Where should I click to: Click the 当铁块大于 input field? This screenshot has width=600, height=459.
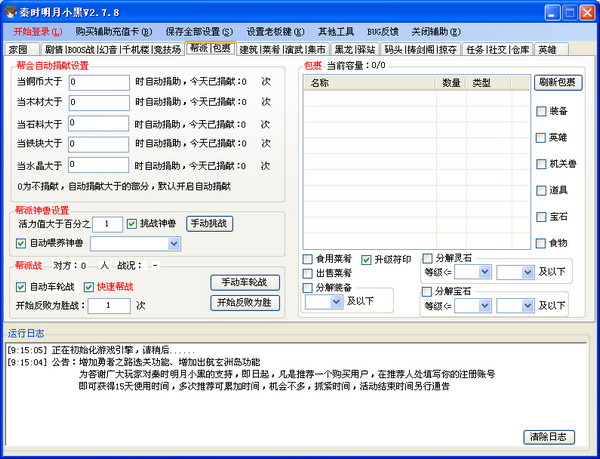(99, 144)
